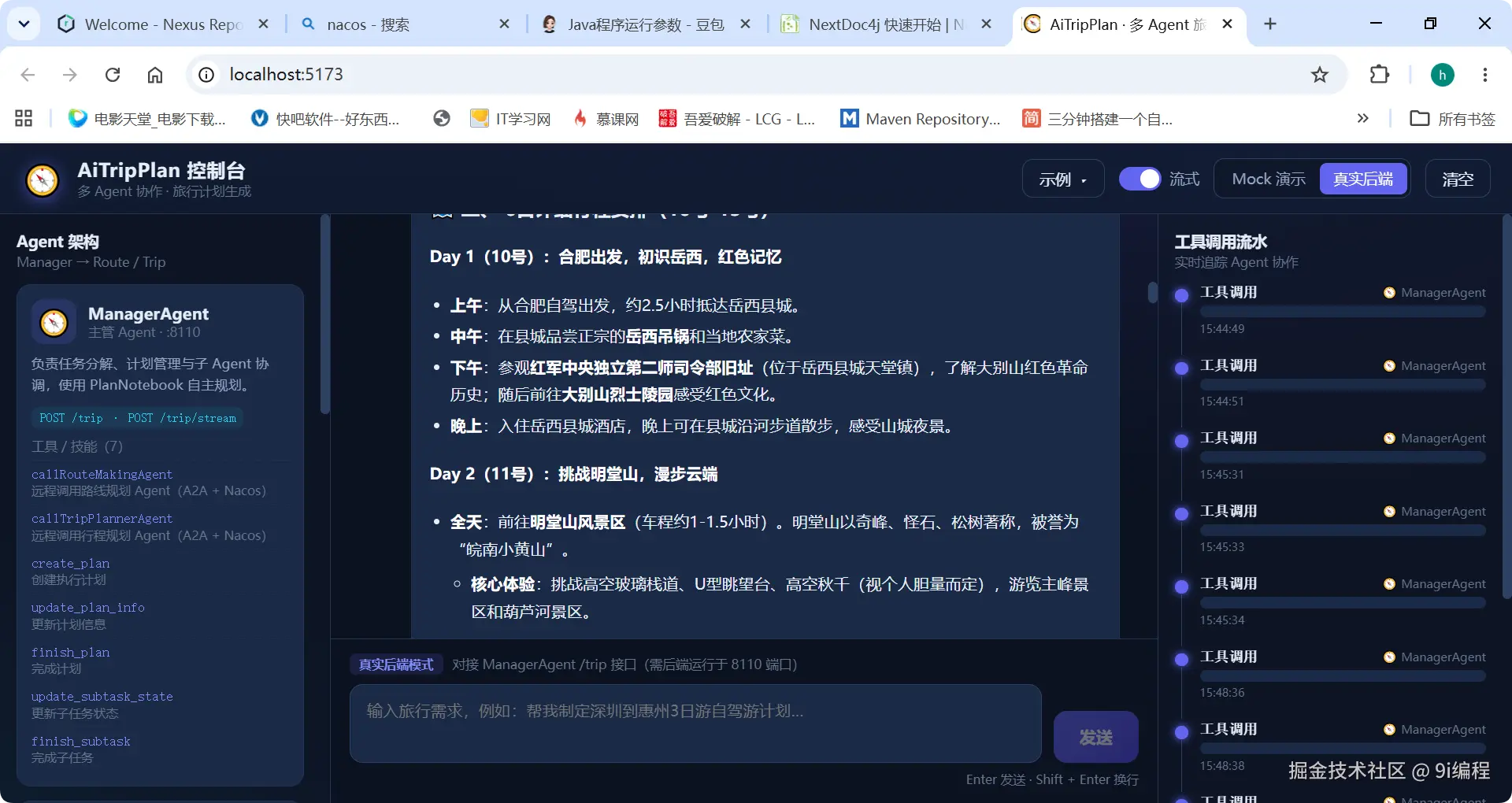Viewport: 1512px width, 803px height.
Task: Open the 示例 dropdown
Action: (x=1062, y=179)
